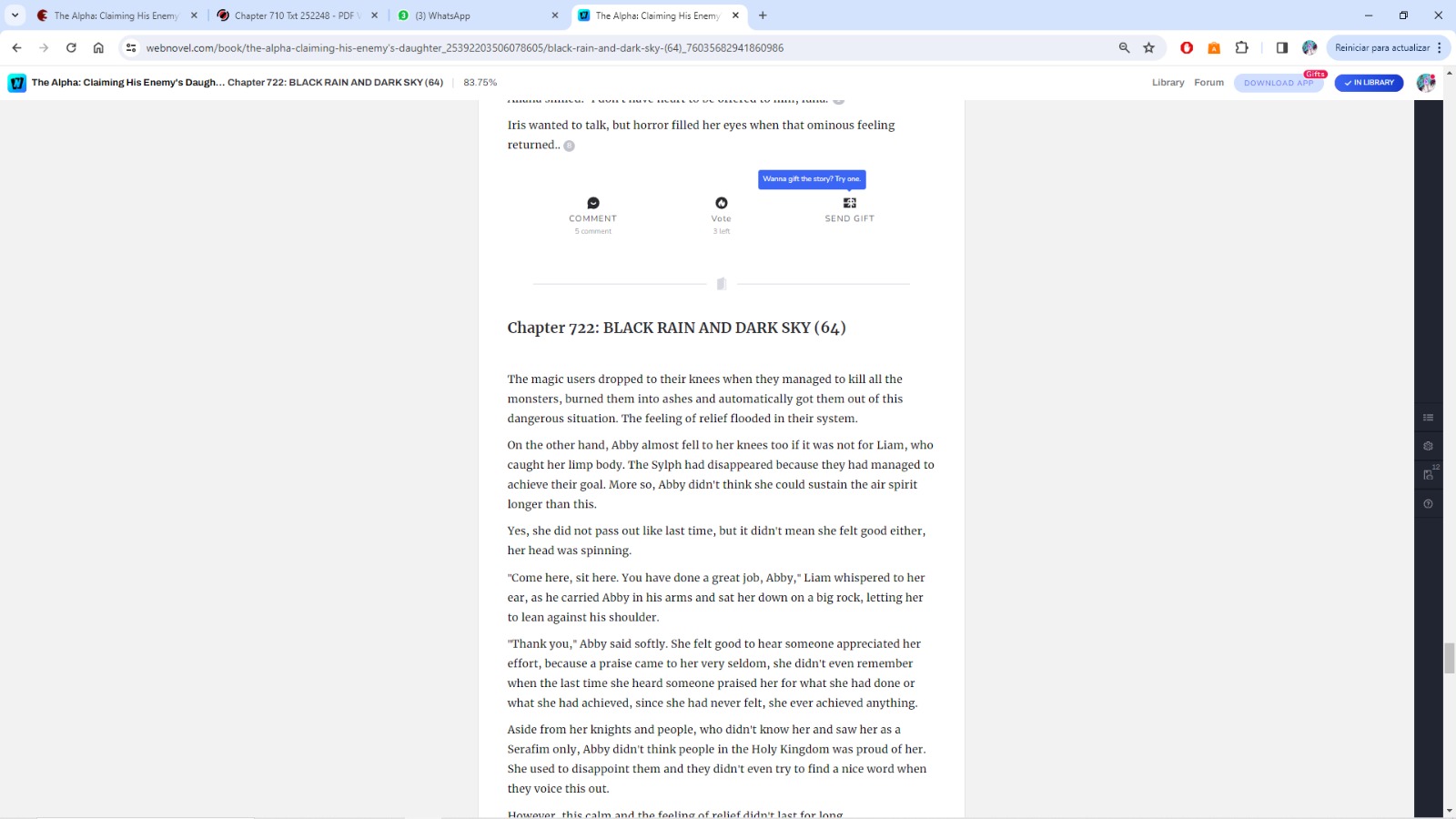Screen dimensions: 1456x819
Task: Click the help question mark sidebar icon
Action: pos(1428,504)
